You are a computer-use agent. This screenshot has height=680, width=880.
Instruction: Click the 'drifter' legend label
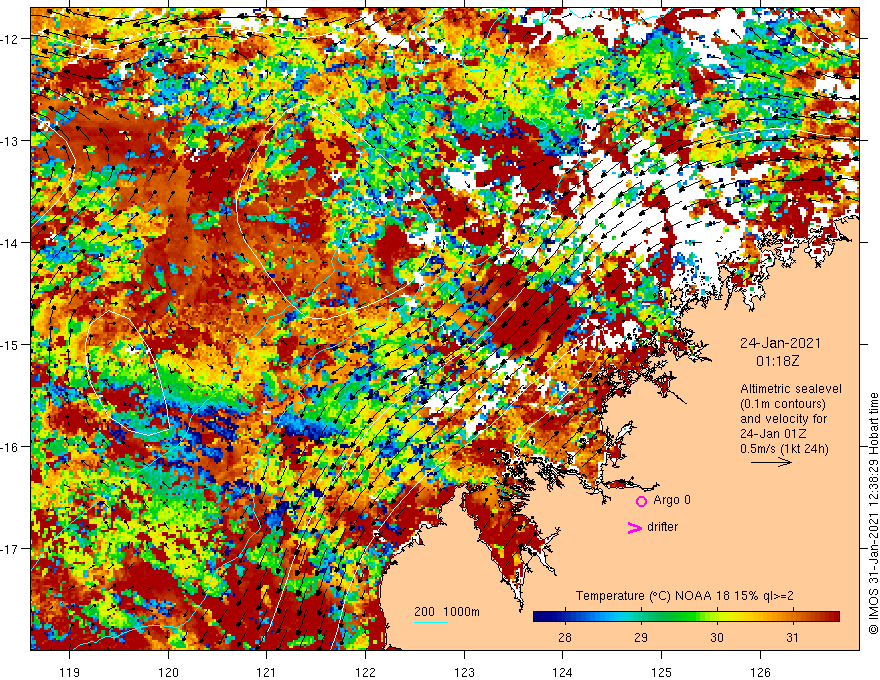[662, 527]
